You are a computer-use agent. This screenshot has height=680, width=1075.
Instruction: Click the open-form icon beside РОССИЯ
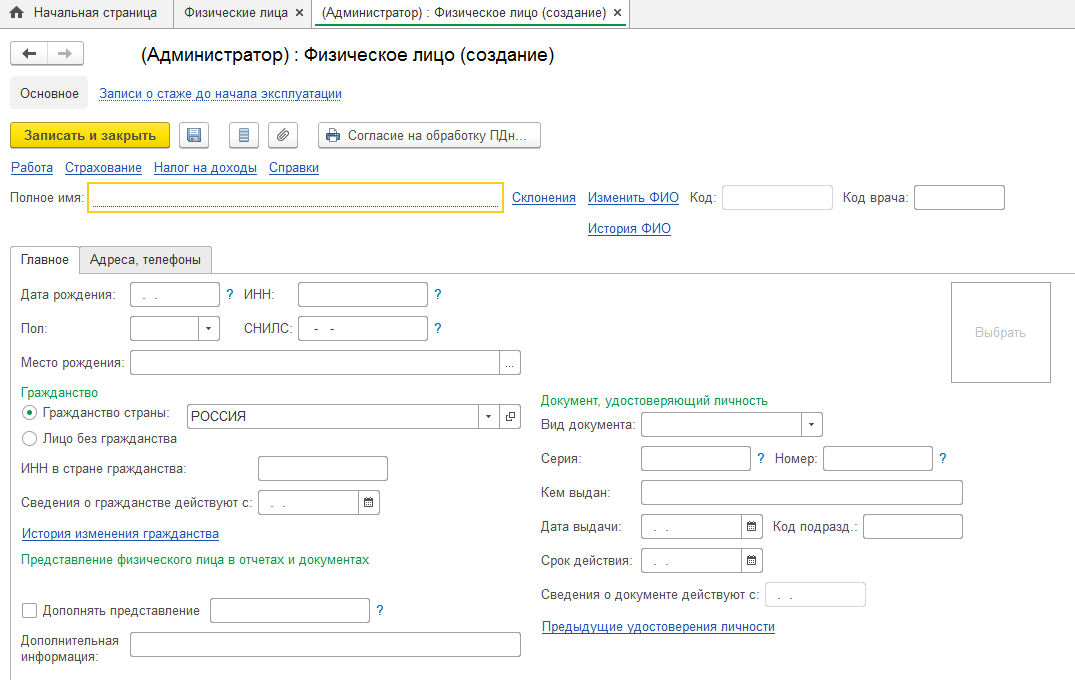tap(510, 416)
